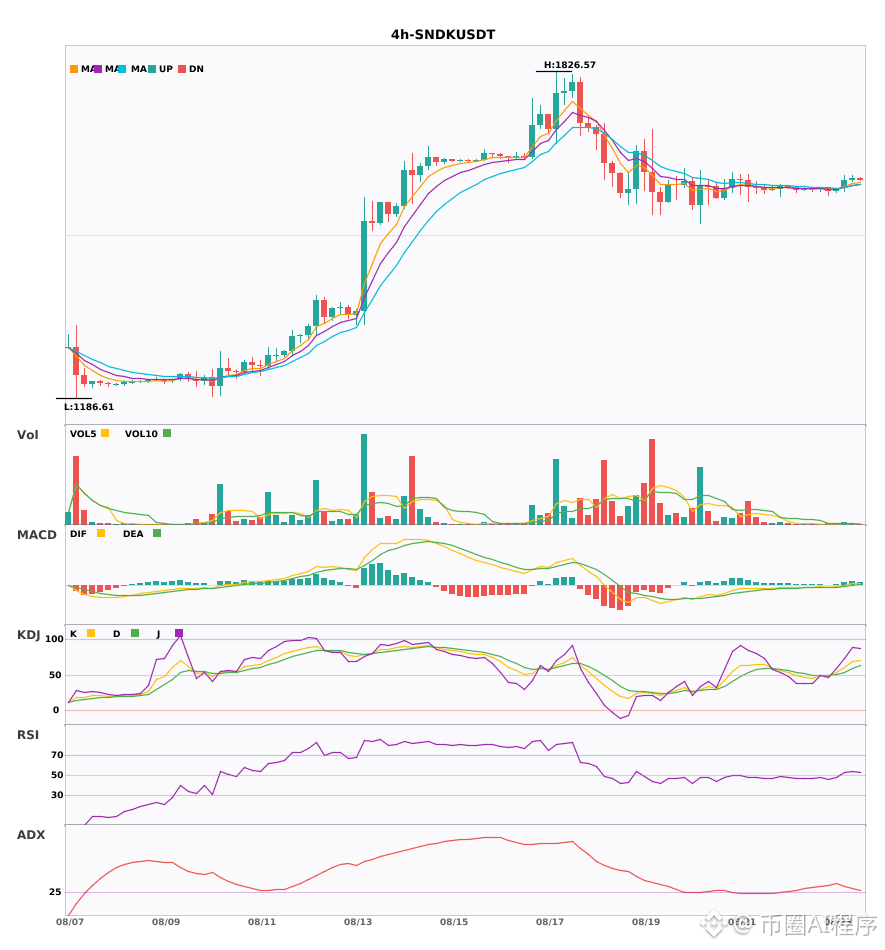Click the RSI axis value 70

[57, 755]
